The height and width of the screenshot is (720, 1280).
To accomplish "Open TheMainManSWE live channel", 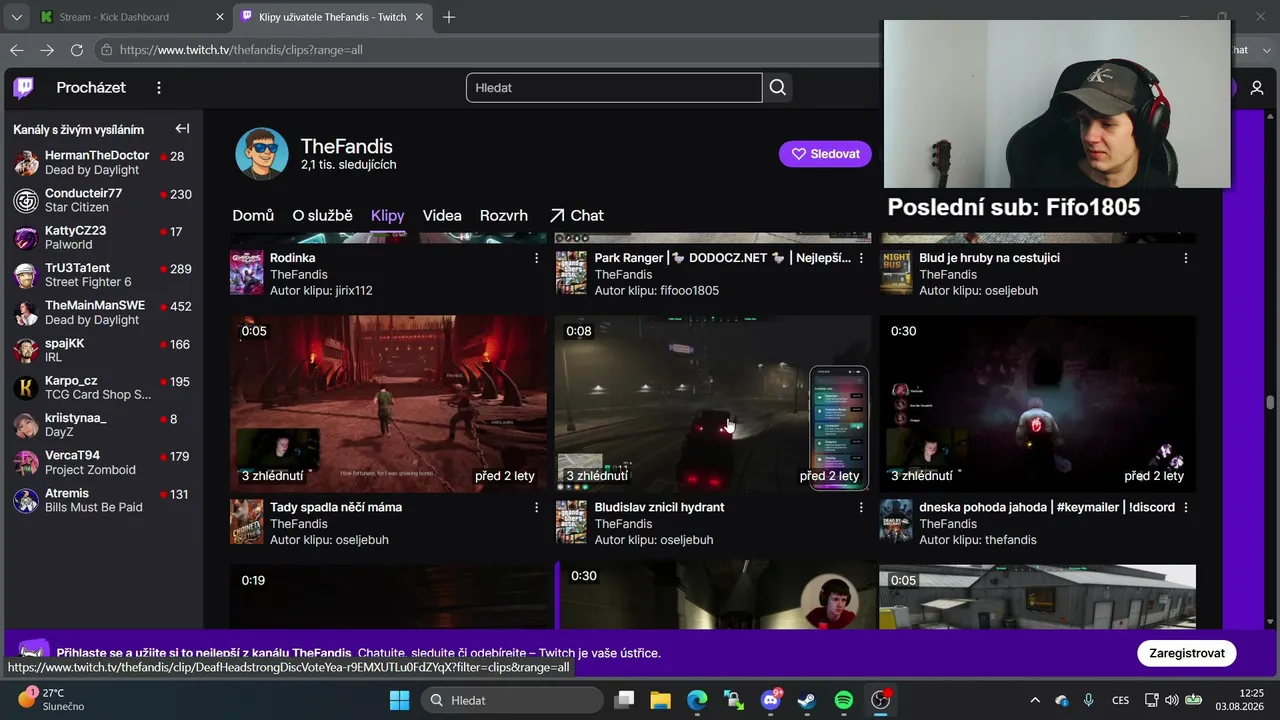I will tap(101, 313).
